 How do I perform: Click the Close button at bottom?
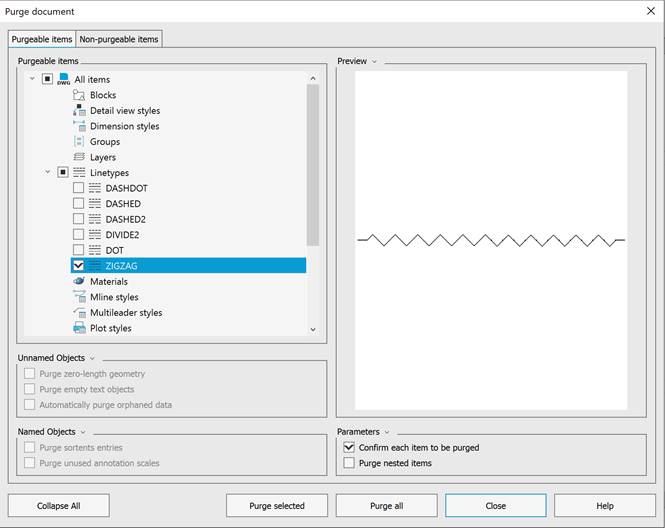point(496,506)
